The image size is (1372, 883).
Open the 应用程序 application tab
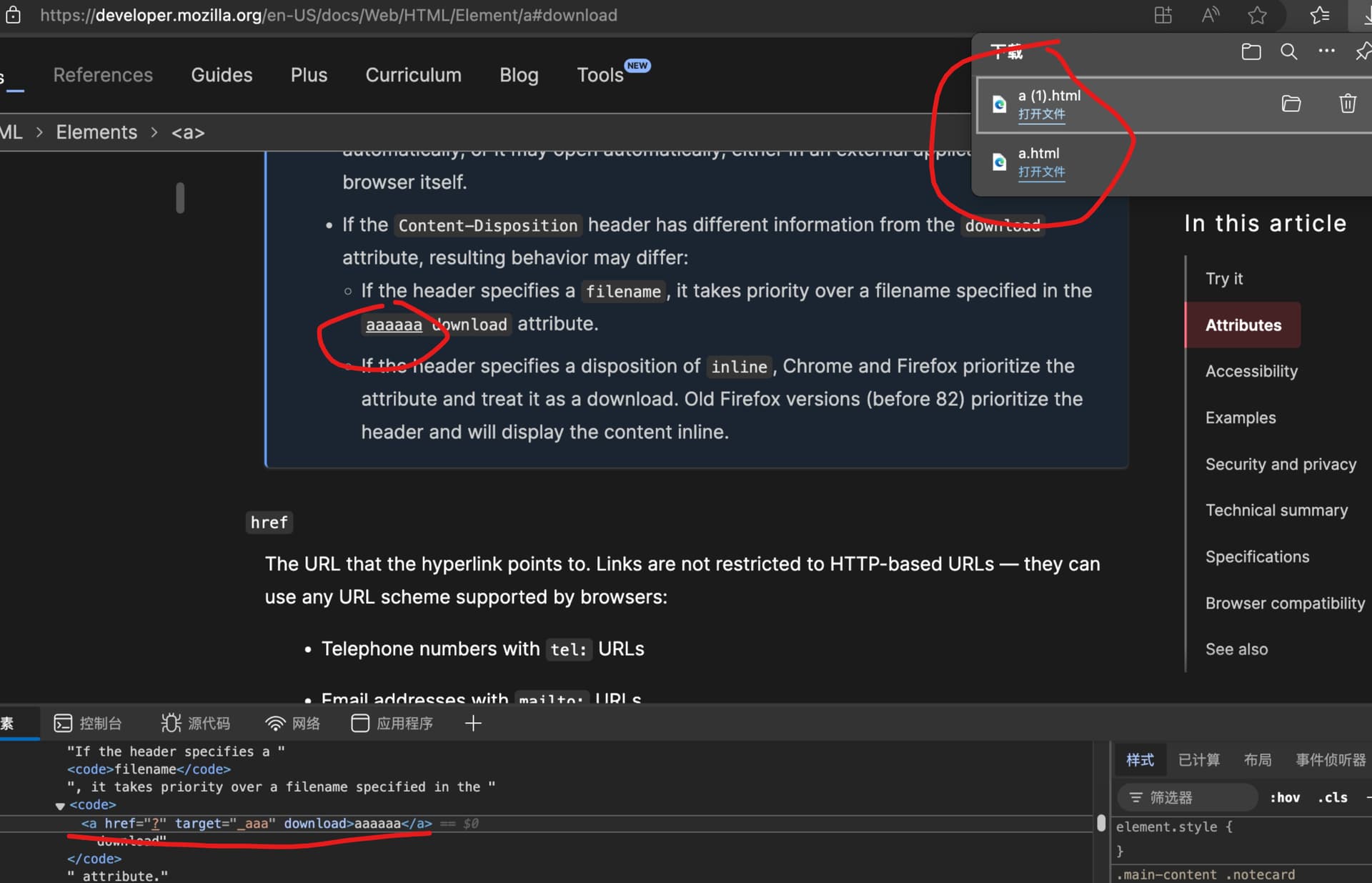click(392, 724)
